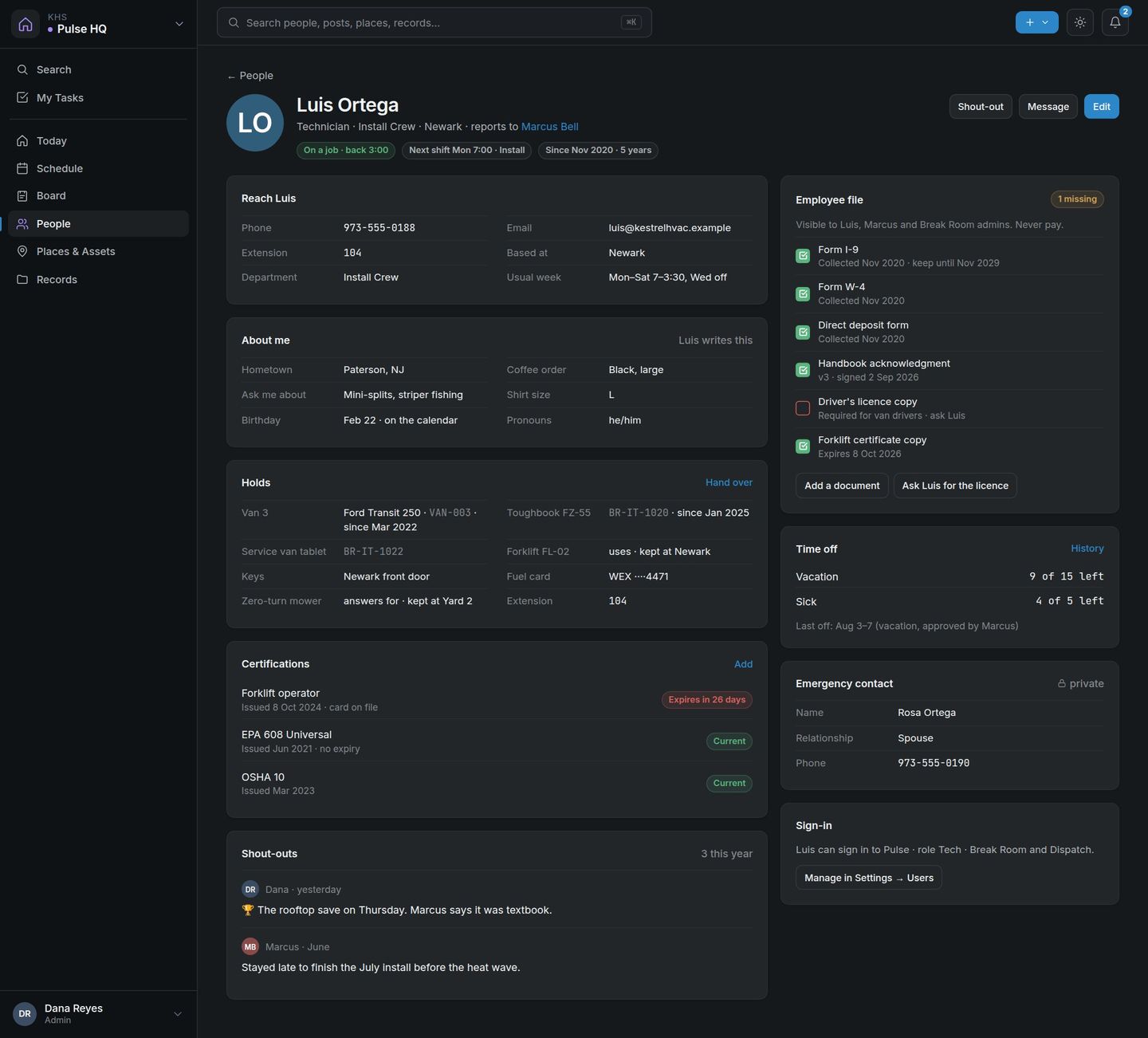Toggle the Direct deposit form checkbox
The image size is (1148, 1038).
(x=803, y=332)
